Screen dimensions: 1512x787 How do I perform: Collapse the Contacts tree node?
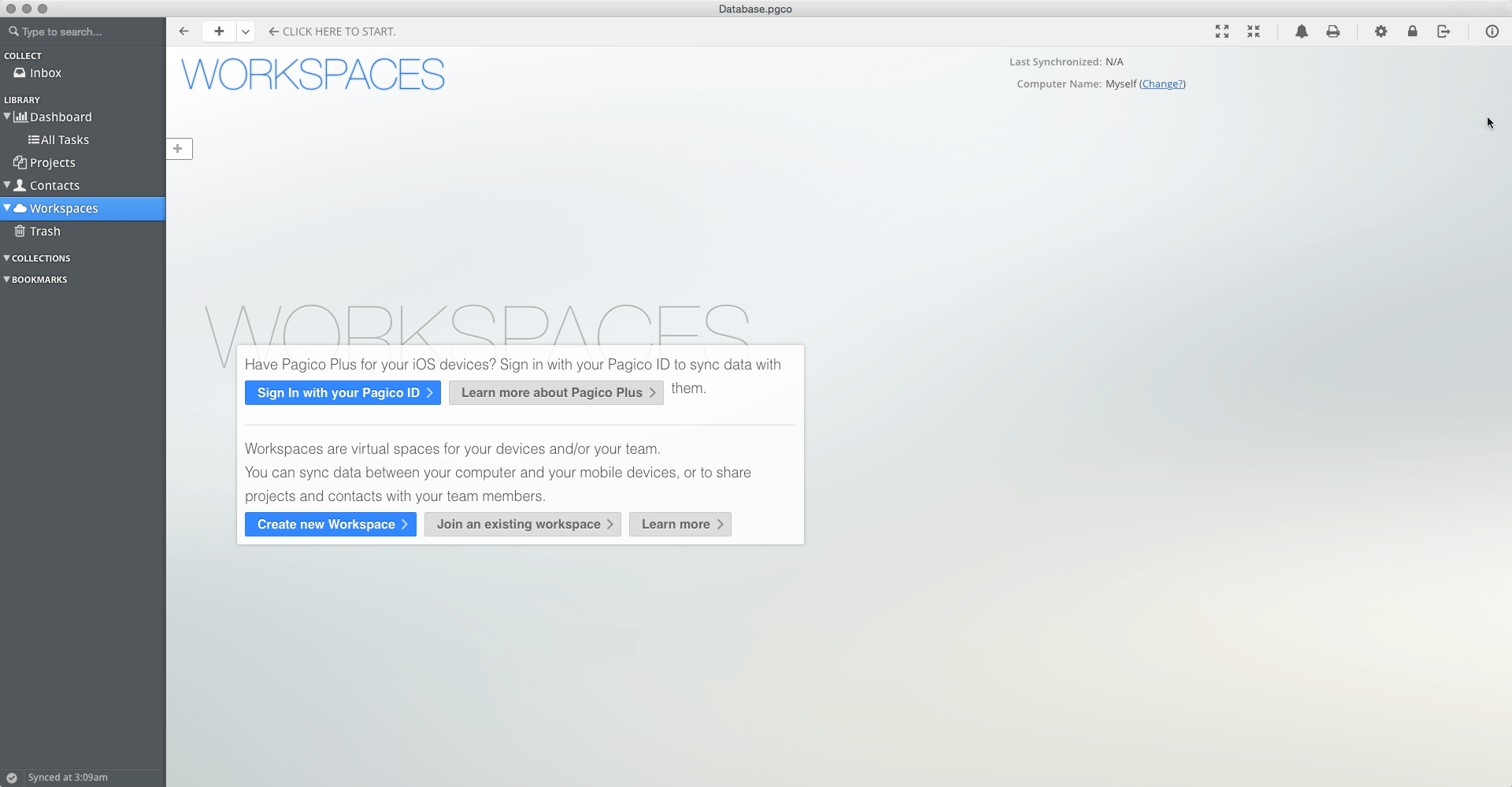pos(7,185)
